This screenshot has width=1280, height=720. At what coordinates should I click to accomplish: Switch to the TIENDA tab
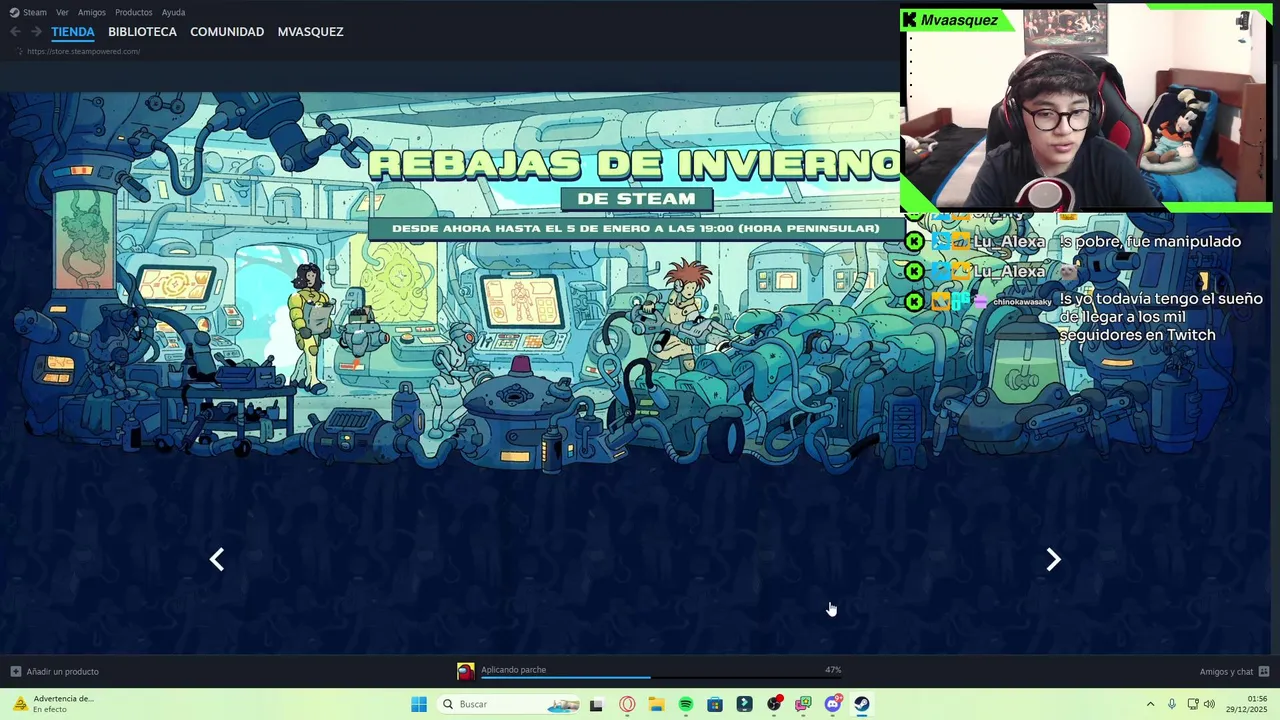coord(73,32)
